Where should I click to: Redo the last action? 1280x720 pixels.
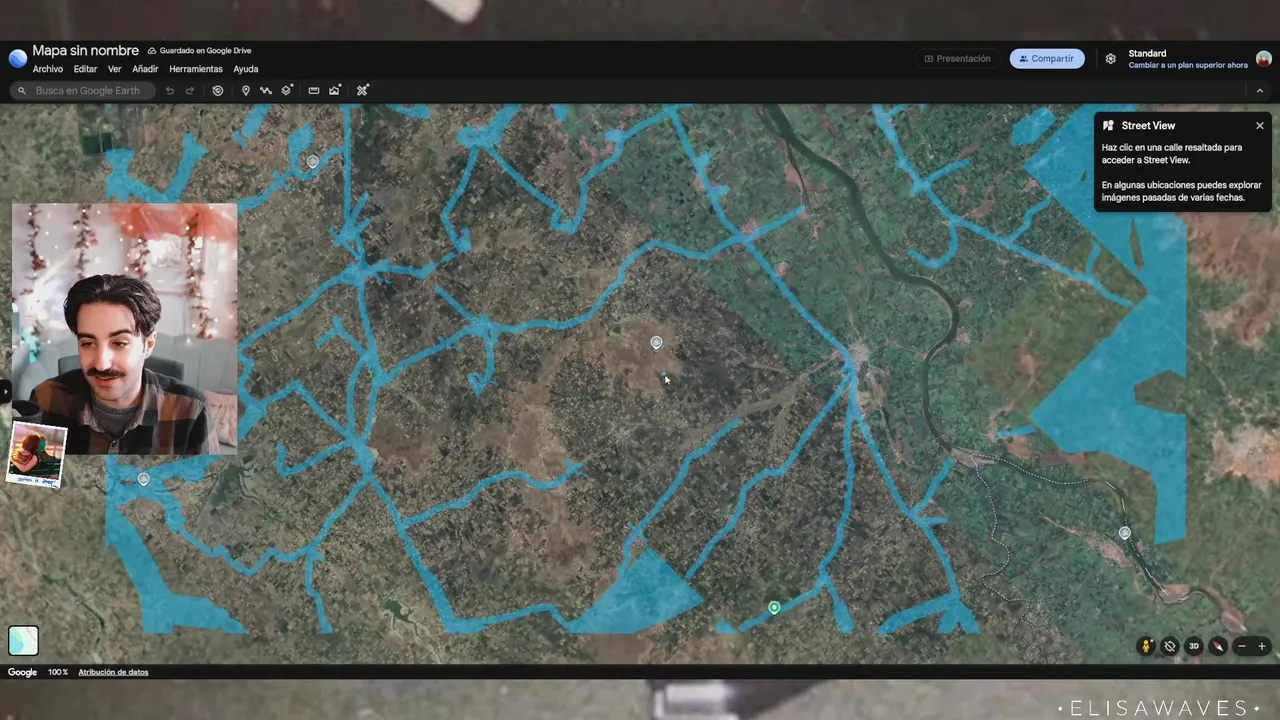point(190,90)
